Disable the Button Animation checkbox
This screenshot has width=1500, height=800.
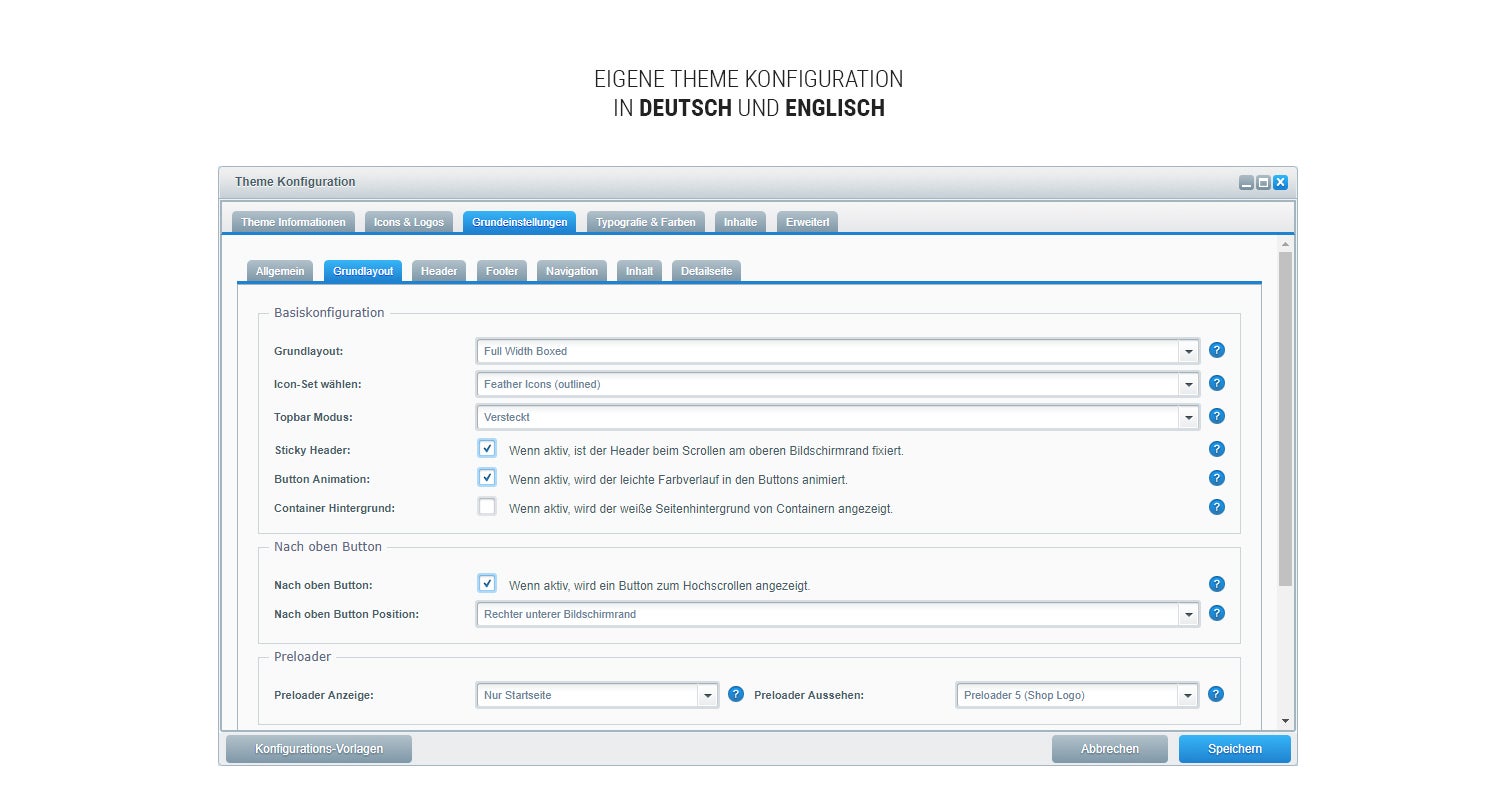487,477
